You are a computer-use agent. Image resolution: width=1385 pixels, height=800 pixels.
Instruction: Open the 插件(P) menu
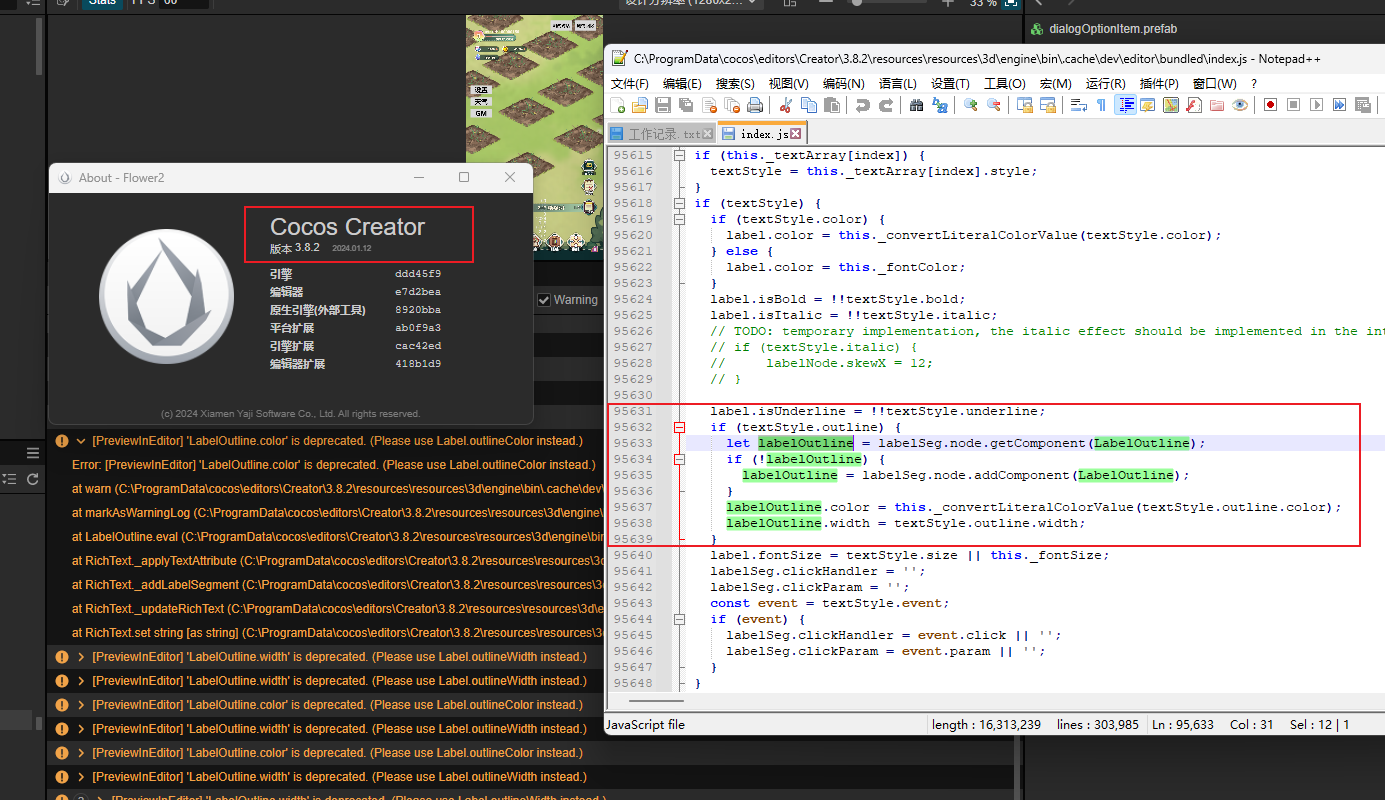(x=1159, y=84)
